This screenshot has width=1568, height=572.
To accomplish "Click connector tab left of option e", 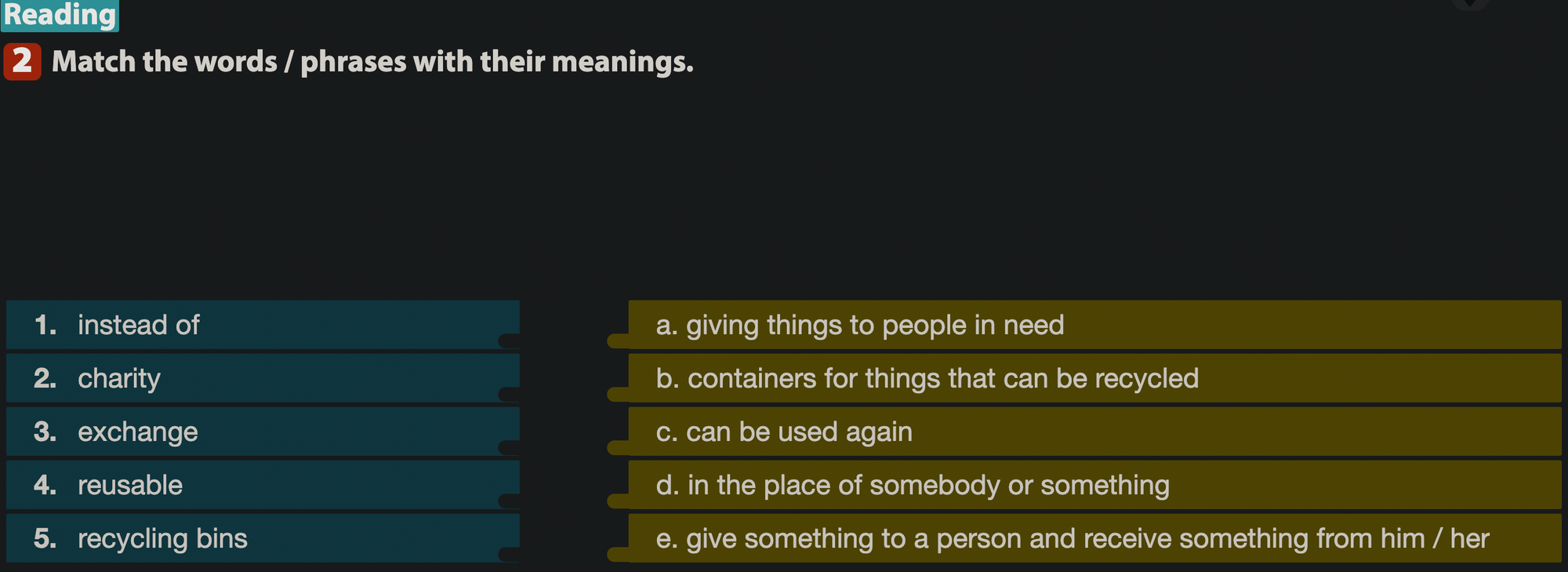I will 619,554.
